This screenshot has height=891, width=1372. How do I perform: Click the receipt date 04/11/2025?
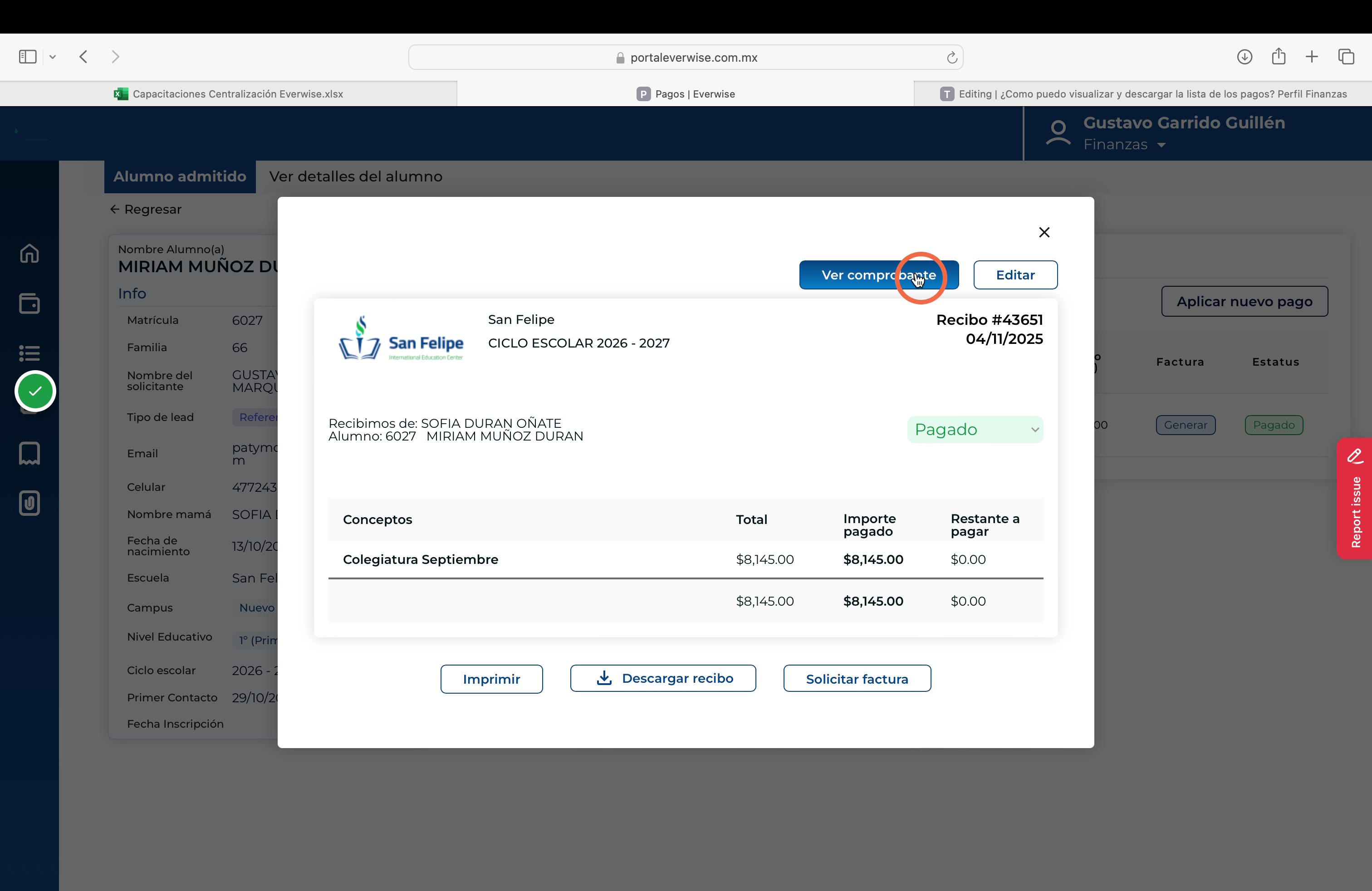click(x=1004, y=339)
